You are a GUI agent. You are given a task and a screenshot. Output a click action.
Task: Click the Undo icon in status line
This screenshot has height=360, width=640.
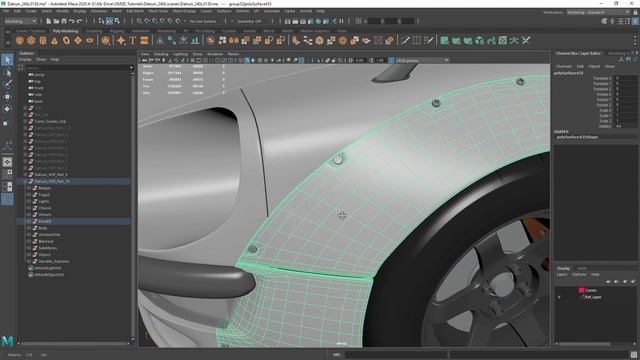tap(72, 21)
